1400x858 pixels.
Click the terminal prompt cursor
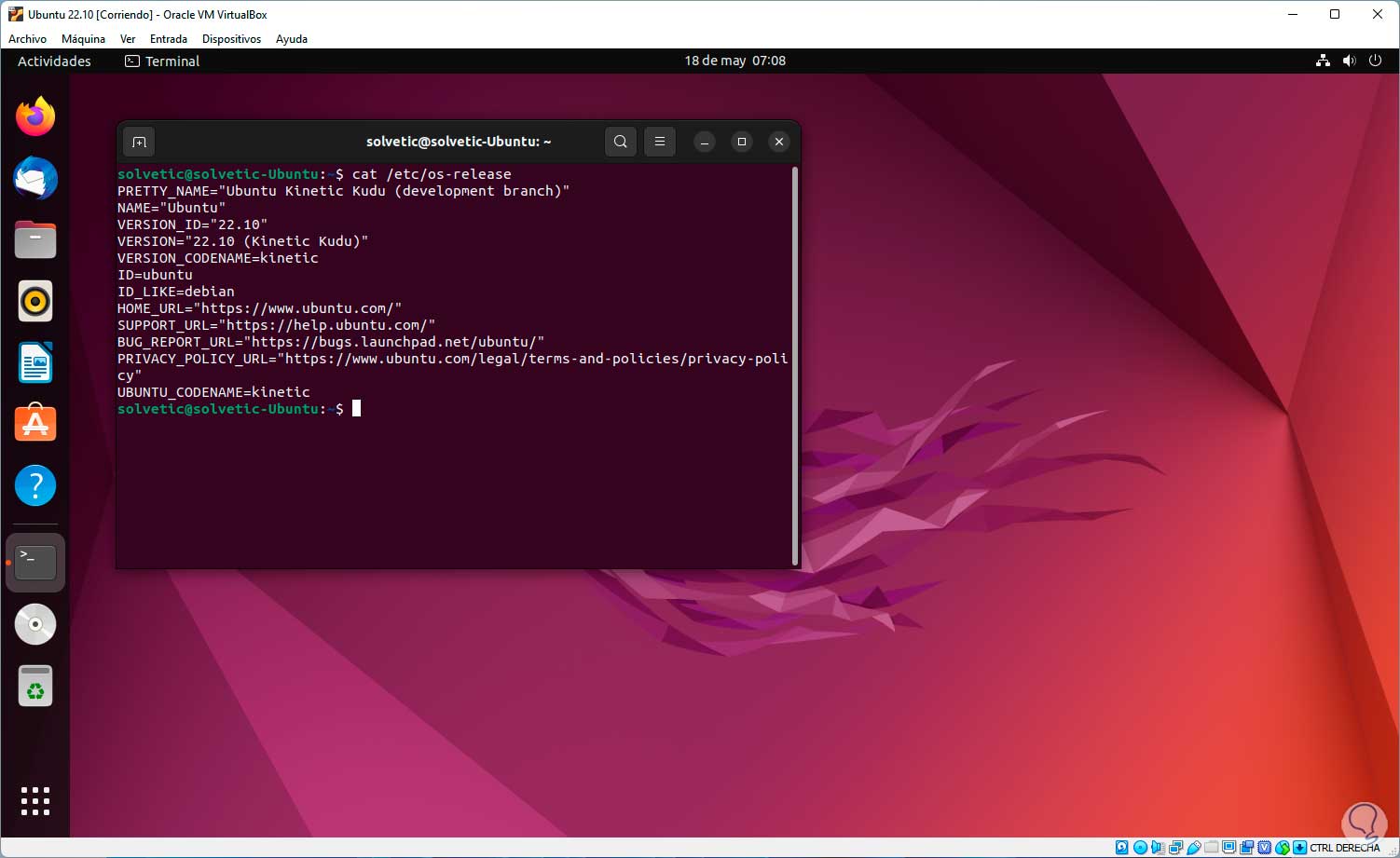tap(356, 409)
